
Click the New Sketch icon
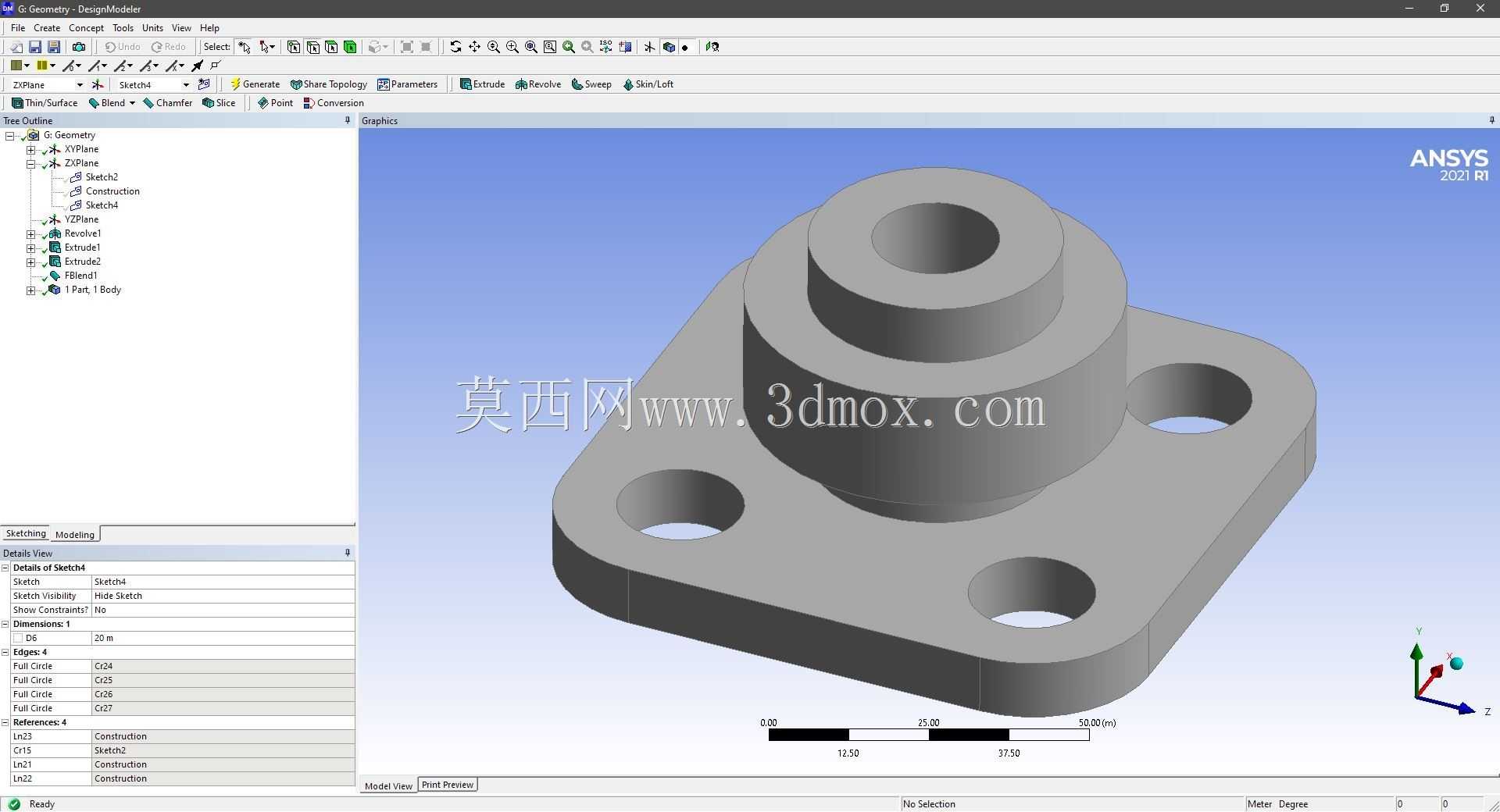(x=205, y=84)
